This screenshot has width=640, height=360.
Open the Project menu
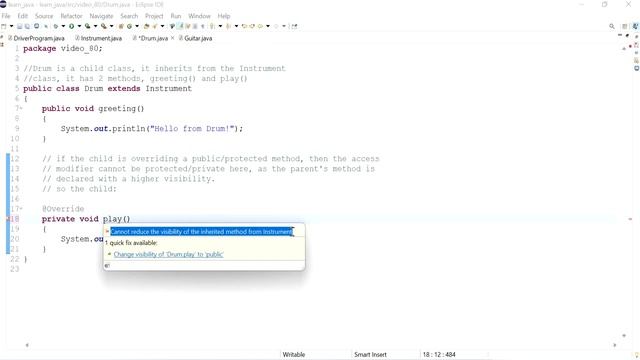[154, 16]
